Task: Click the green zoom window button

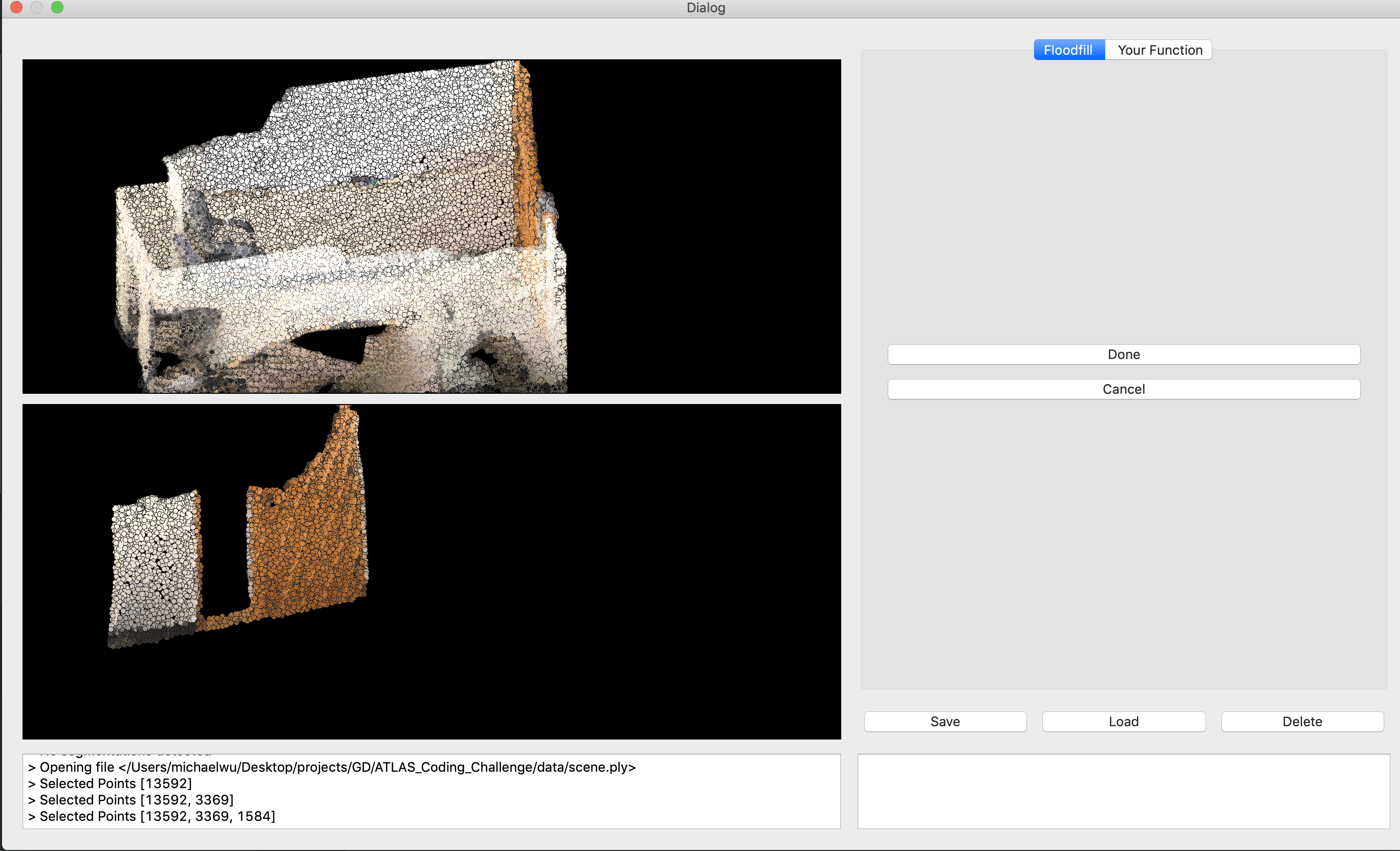Action: coord(57,7)
